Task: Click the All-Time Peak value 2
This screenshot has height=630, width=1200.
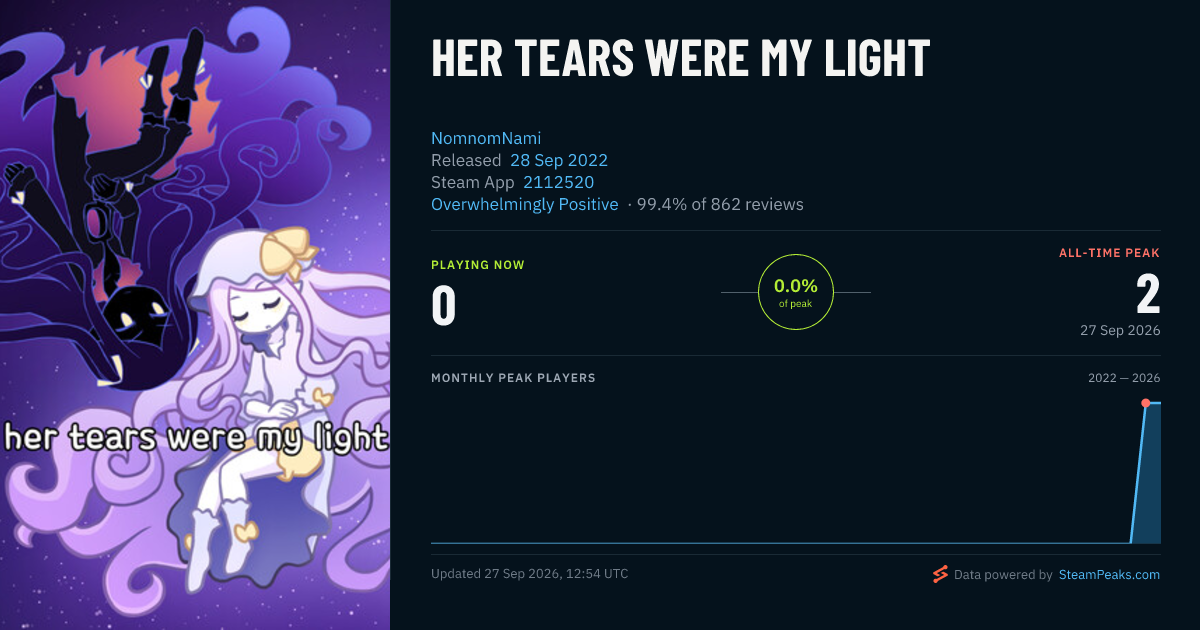Action: point(1148,295)
